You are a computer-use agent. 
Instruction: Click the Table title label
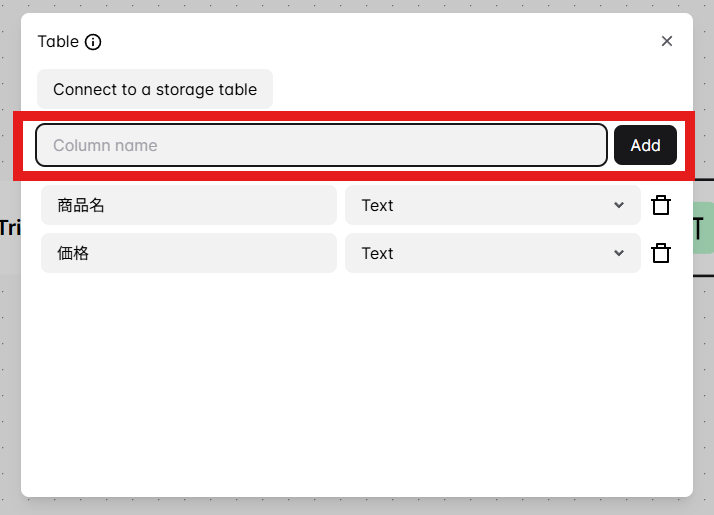(x=58, y=42)
